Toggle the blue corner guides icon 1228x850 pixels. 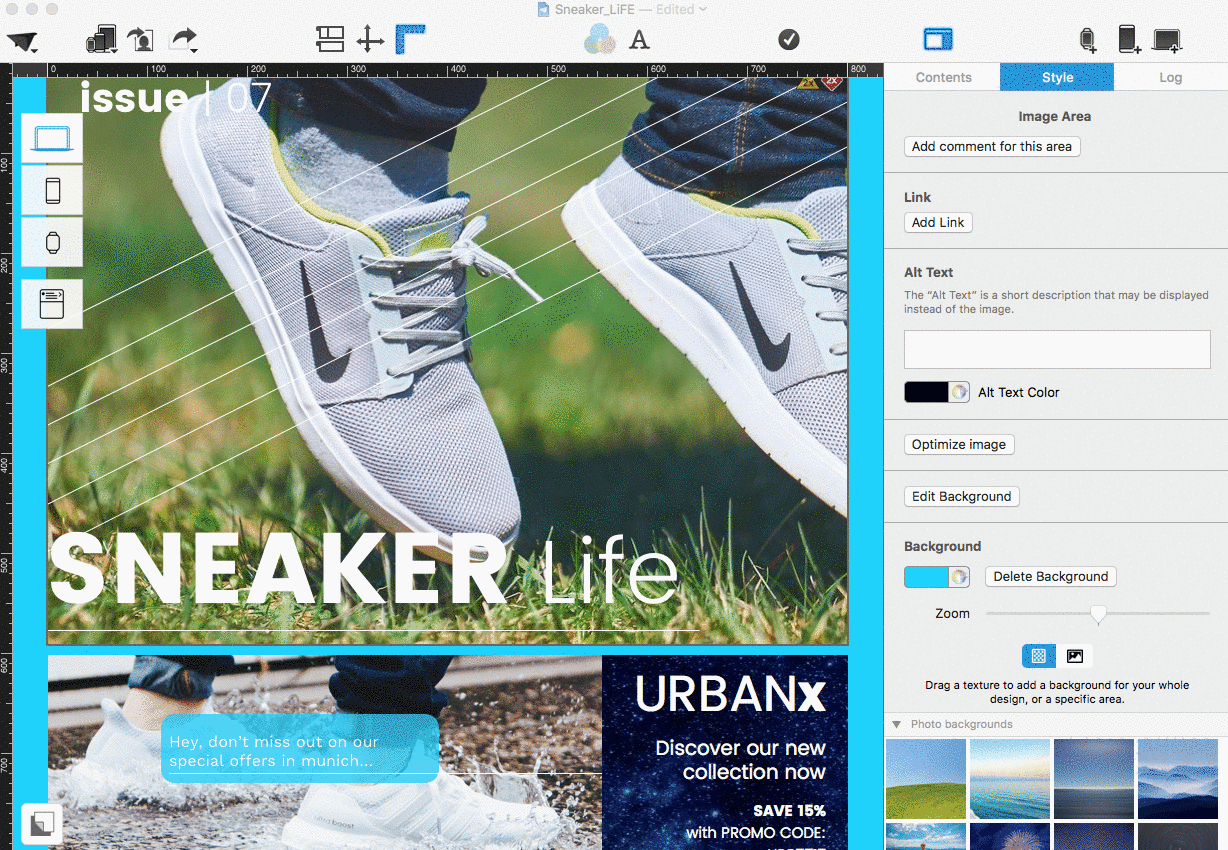tap(410, 40)
